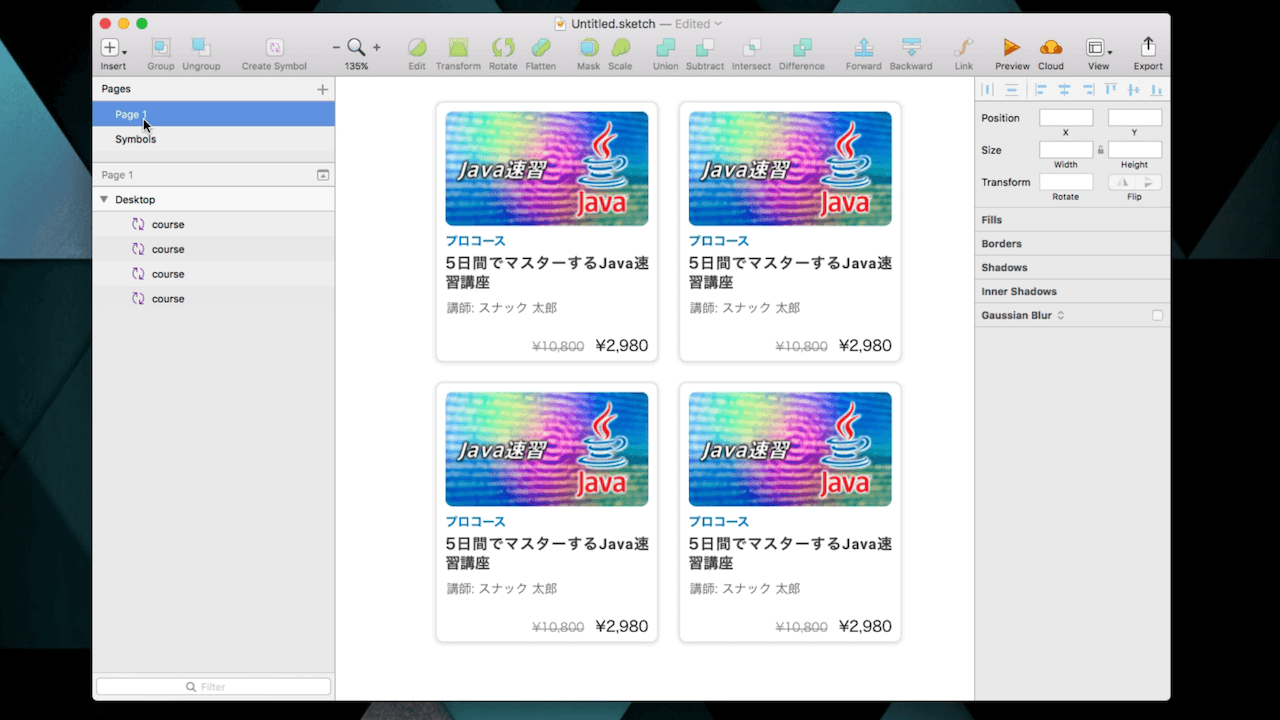The height and width of the screenshot is (720, 1280).
Task: Move layer Forward with toolbar icon
Action: tap(863, 48)
